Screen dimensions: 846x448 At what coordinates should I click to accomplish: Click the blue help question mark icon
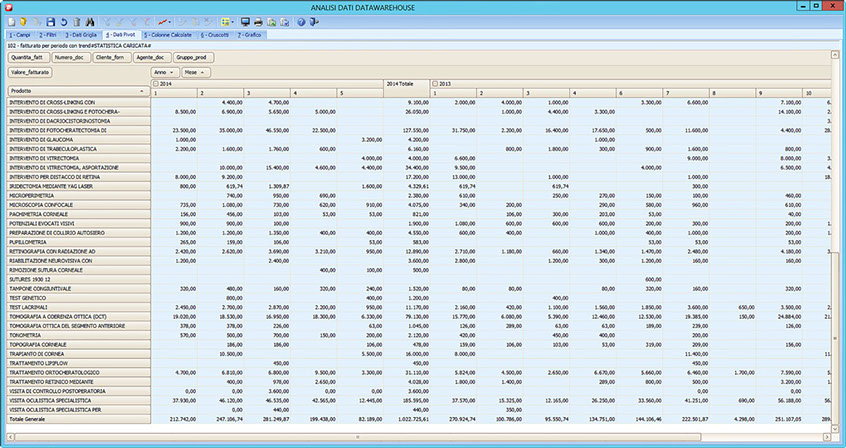click(301, 21)
